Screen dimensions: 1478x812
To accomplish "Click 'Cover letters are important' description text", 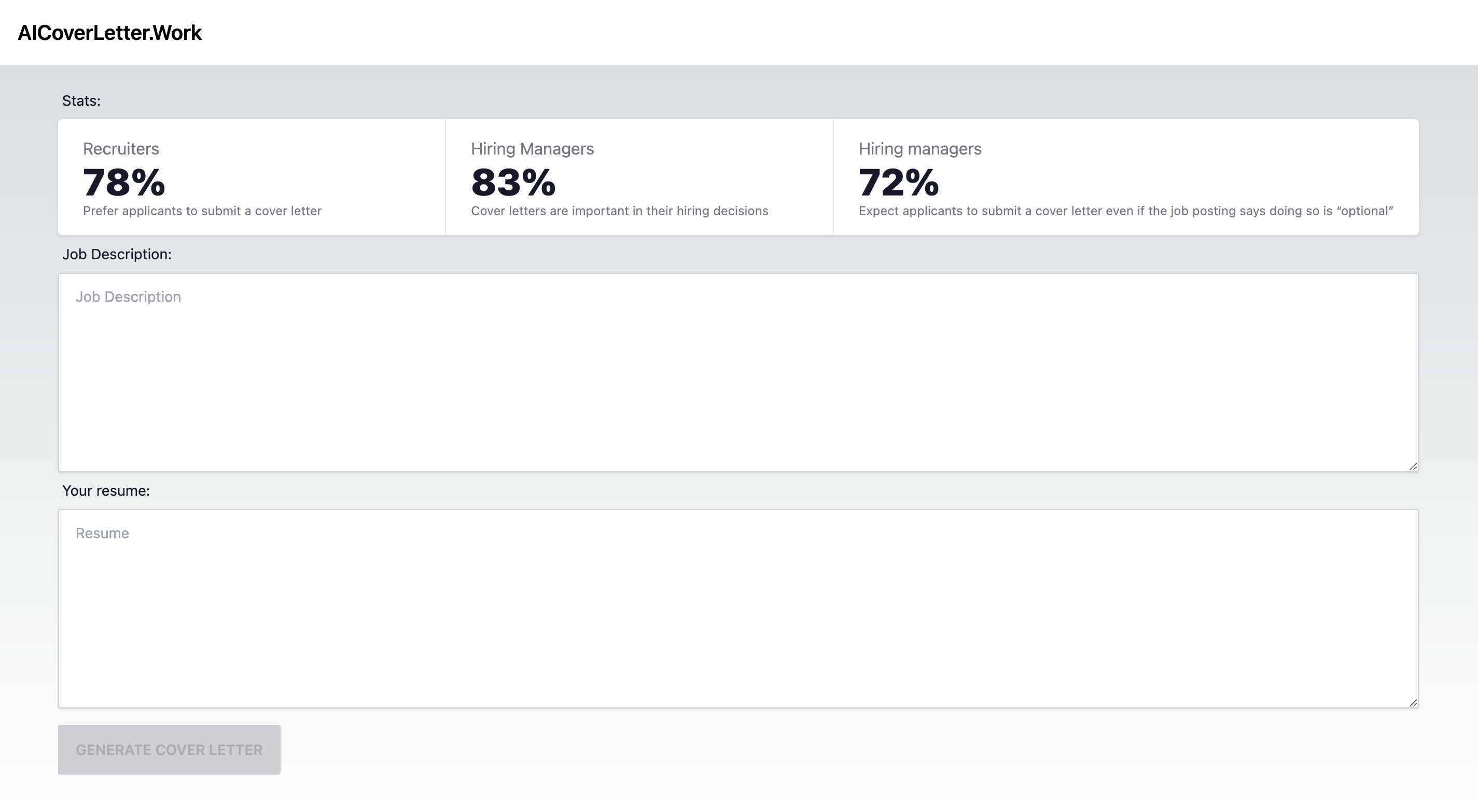I will pos(620,211).
